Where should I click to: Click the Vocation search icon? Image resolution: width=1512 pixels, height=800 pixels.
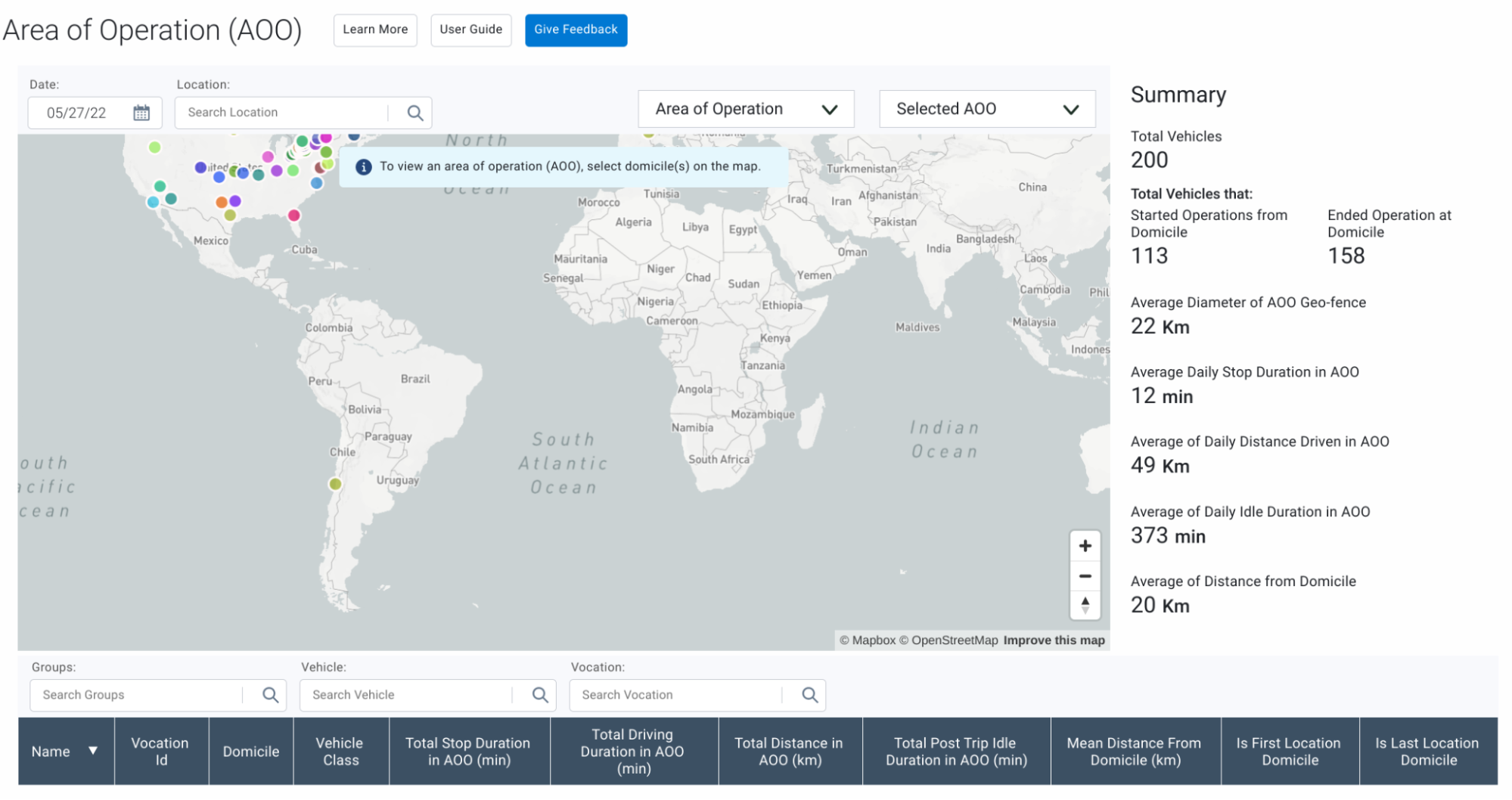(809, 694)
